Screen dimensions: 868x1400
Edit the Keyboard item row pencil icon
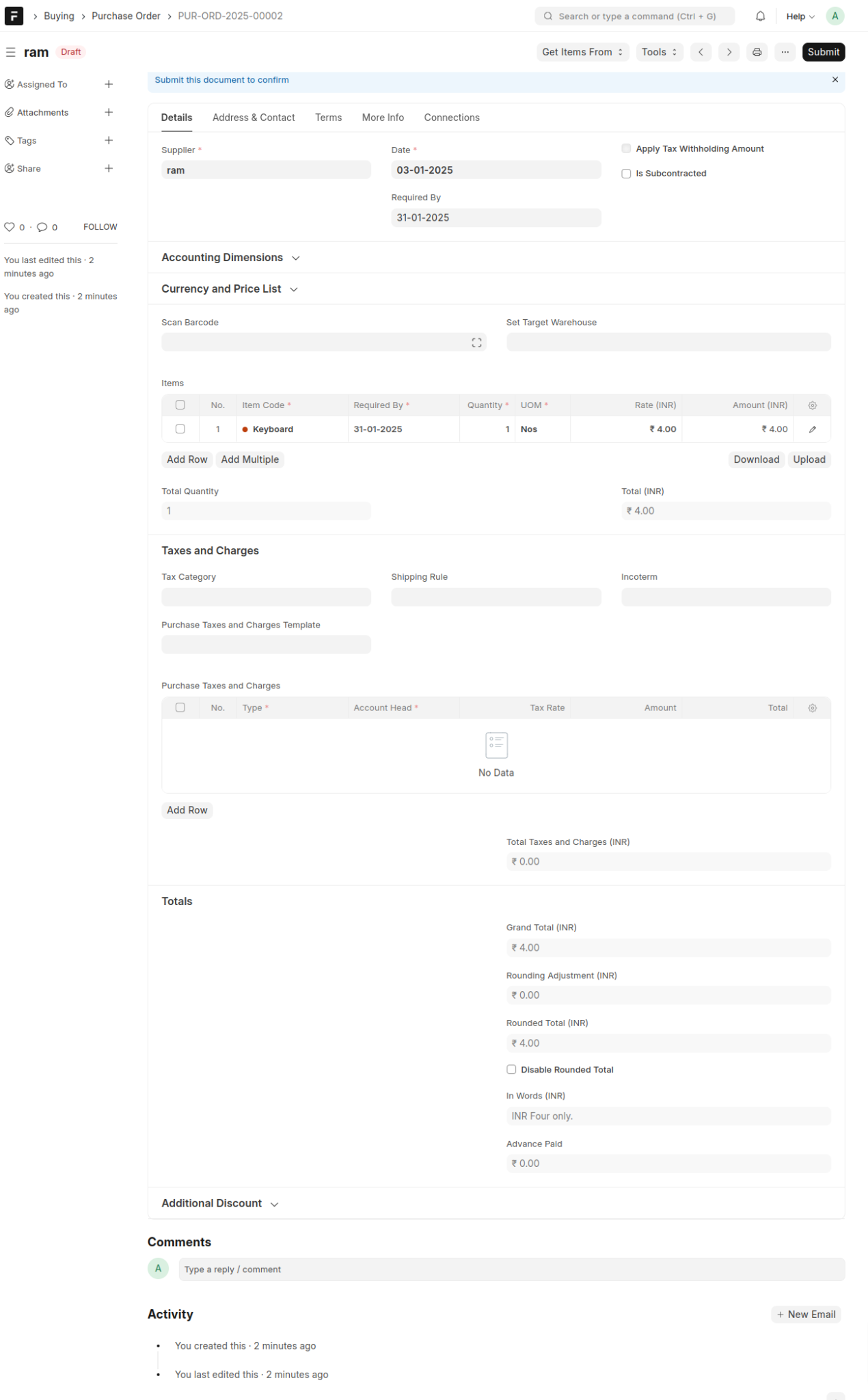coord(812,429)
